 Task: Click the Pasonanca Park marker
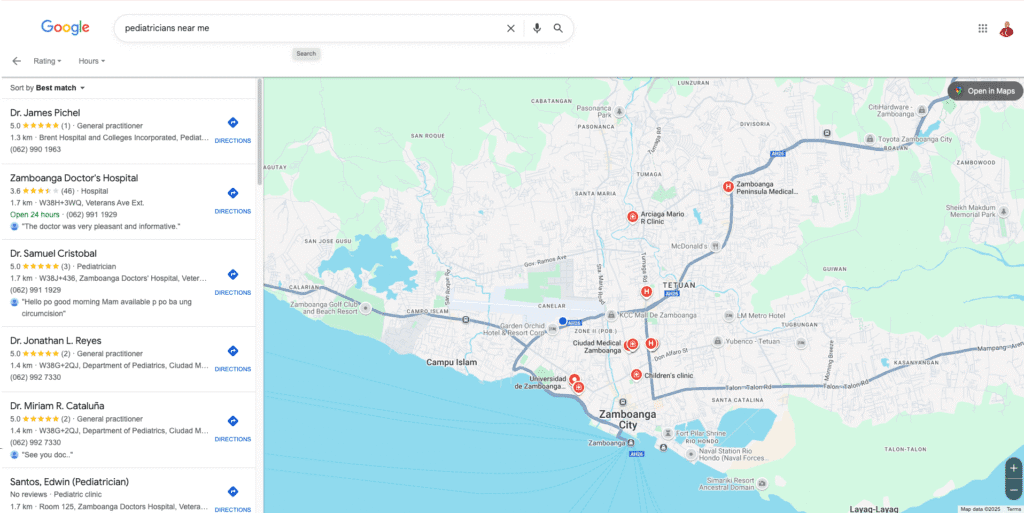pyautogui.click(x=620, y=112)
